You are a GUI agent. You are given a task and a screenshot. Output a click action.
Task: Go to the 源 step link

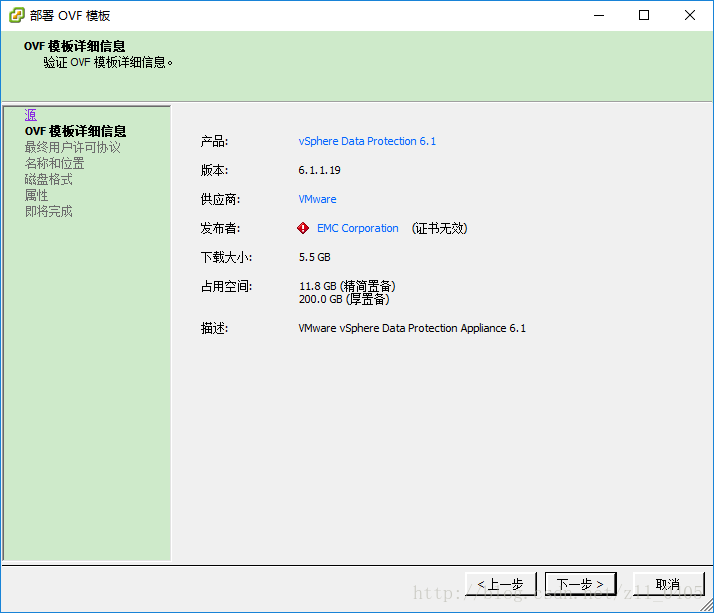click(31, 115)
